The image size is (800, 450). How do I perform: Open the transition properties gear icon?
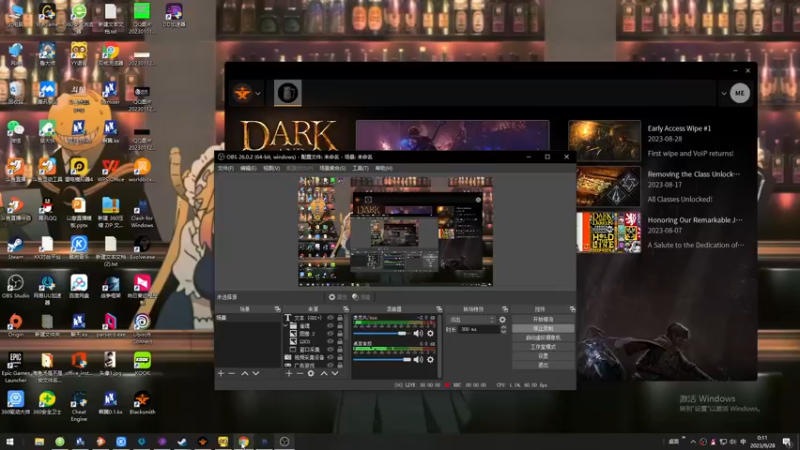point(503,320)
